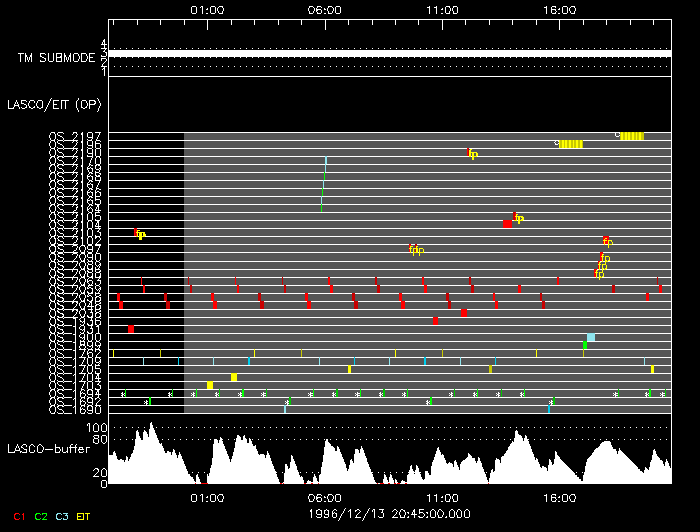This screenshot has height=532, width=700.
Task: Click the white TM submode band
Action: tap(390, 53)
